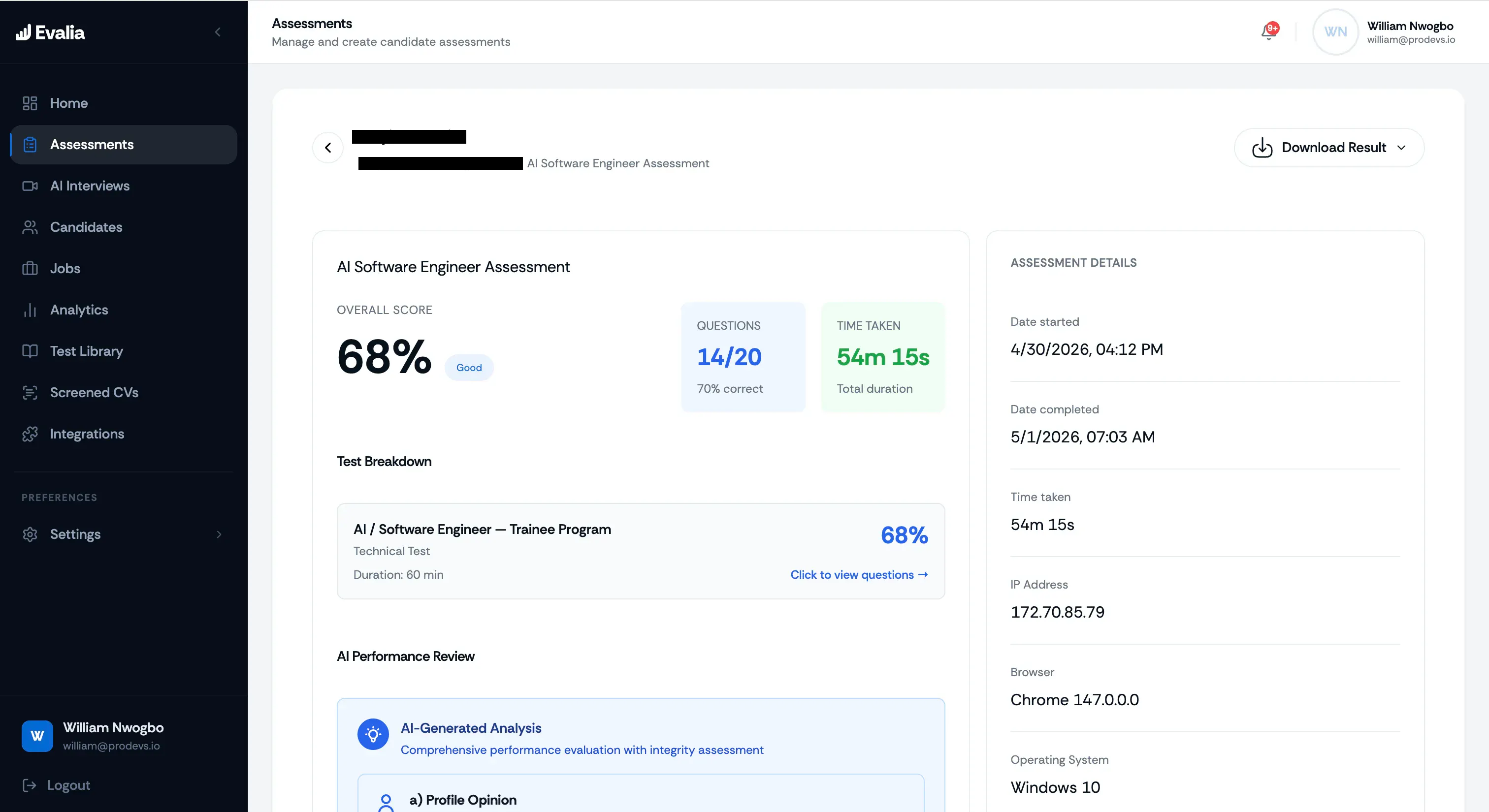The height and width of the screenshot is (812, 1489).
Task: Click the Jobs briefcase icon
Action: tap(30, 269)
